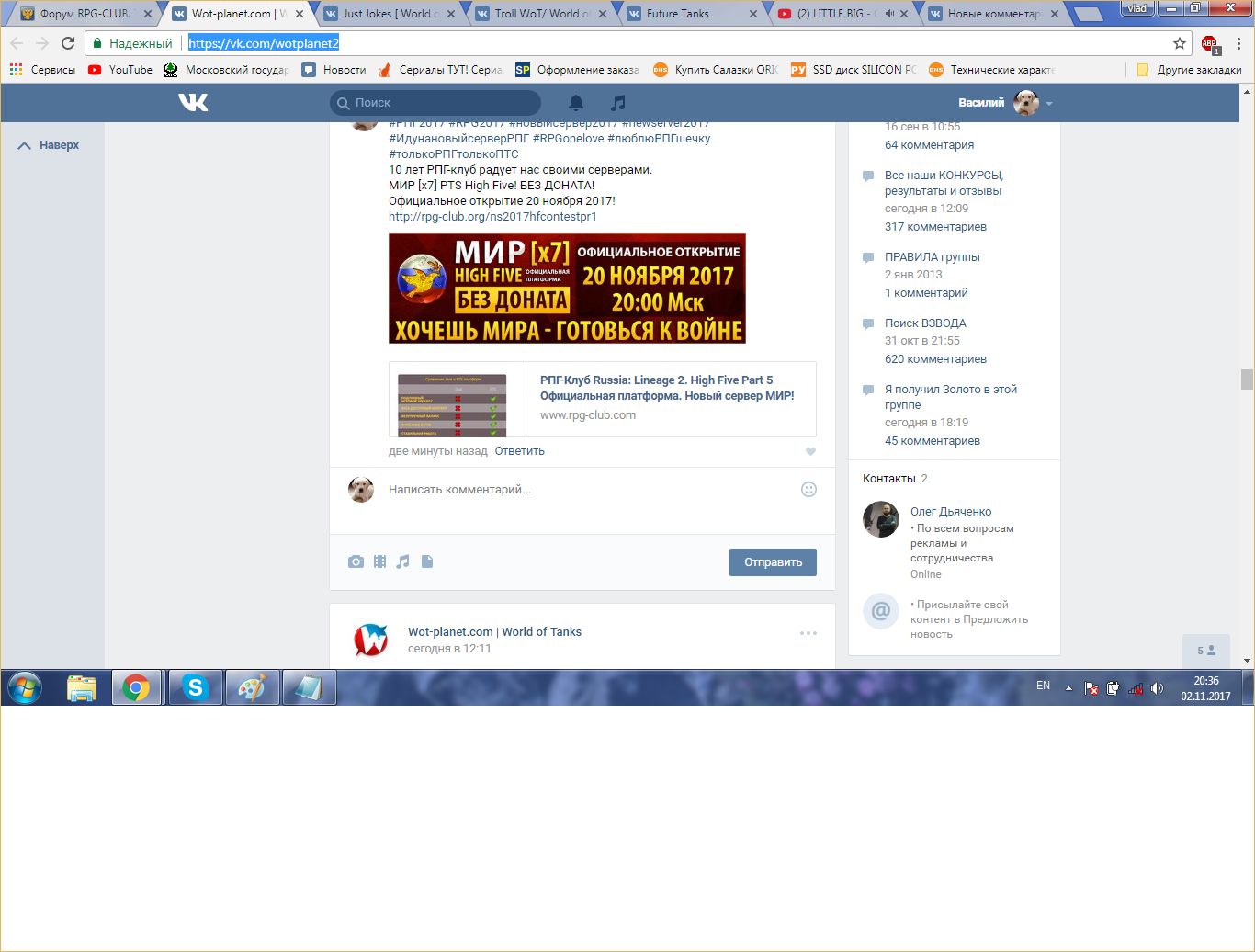The image size is (1255, 952).
Task: Go up with the Наверх button
Action: pos(50,145)
